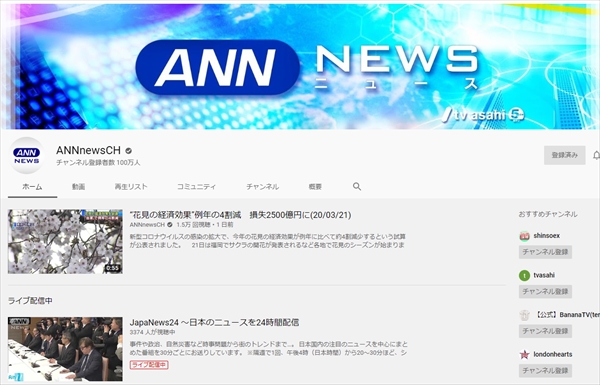The image size is (600, 385).
Task: Click the ANN logo in channel banner
Action: click(217, 67)
